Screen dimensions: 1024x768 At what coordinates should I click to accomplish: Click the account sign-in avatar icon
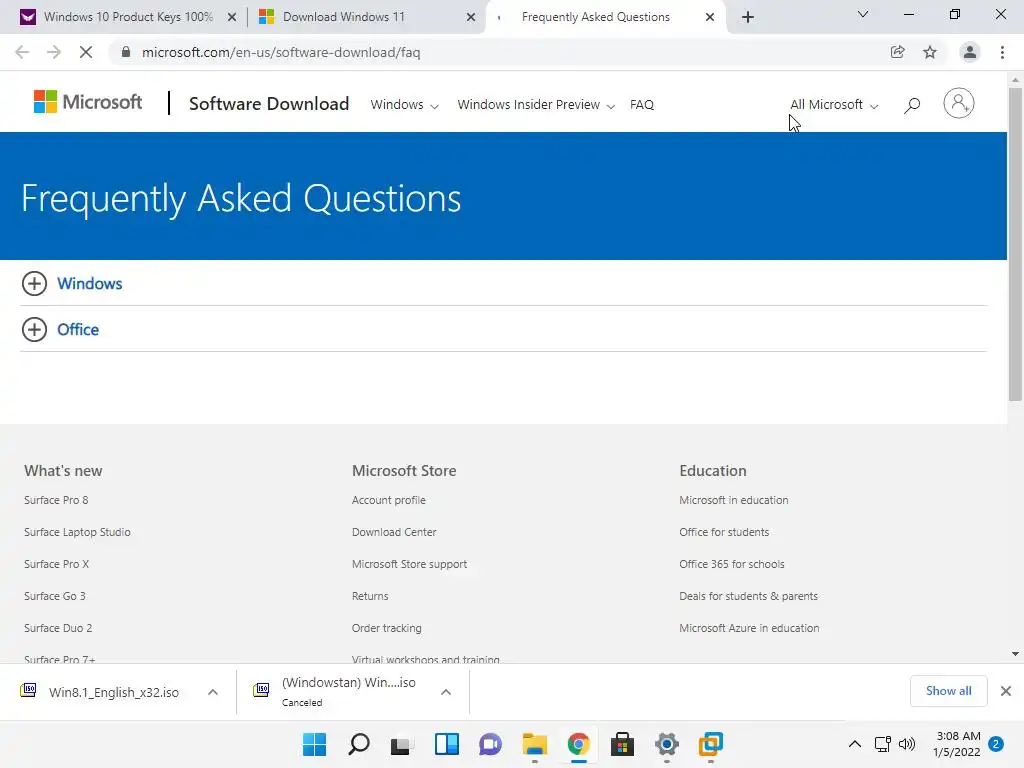tap(958, 103)
